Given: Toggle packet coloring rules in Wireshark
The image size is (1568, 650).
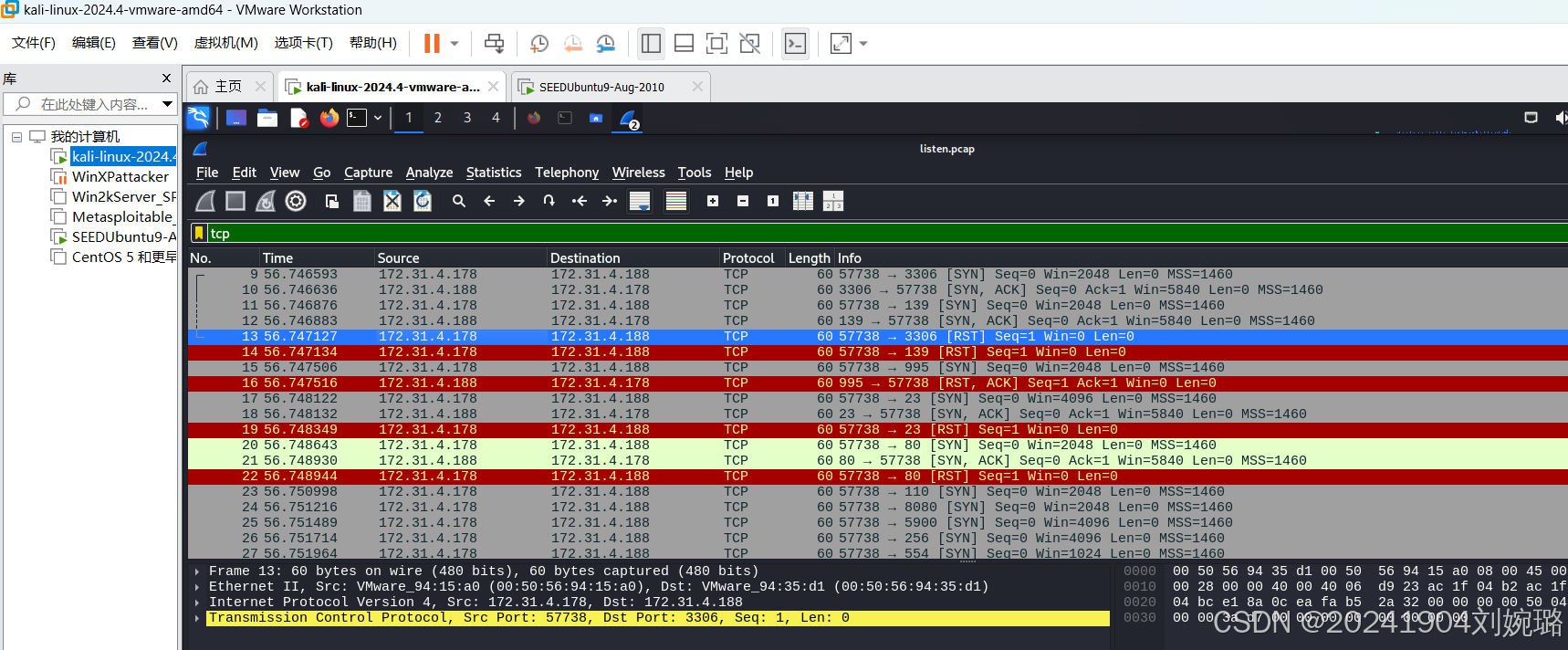Looking at the screenshot, I should (676, 201).
